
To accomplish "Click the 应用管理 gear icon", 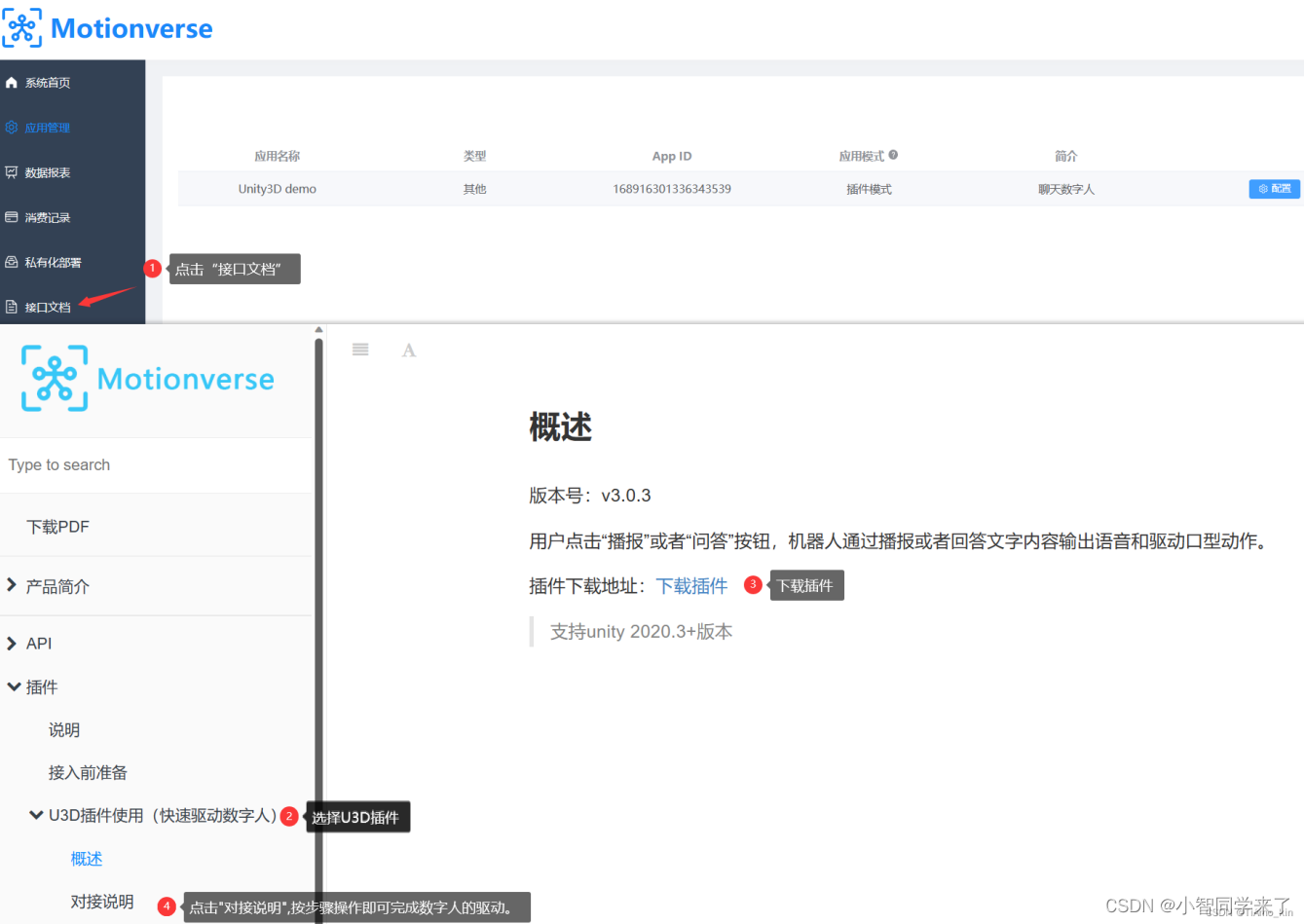I will point(12,128).
